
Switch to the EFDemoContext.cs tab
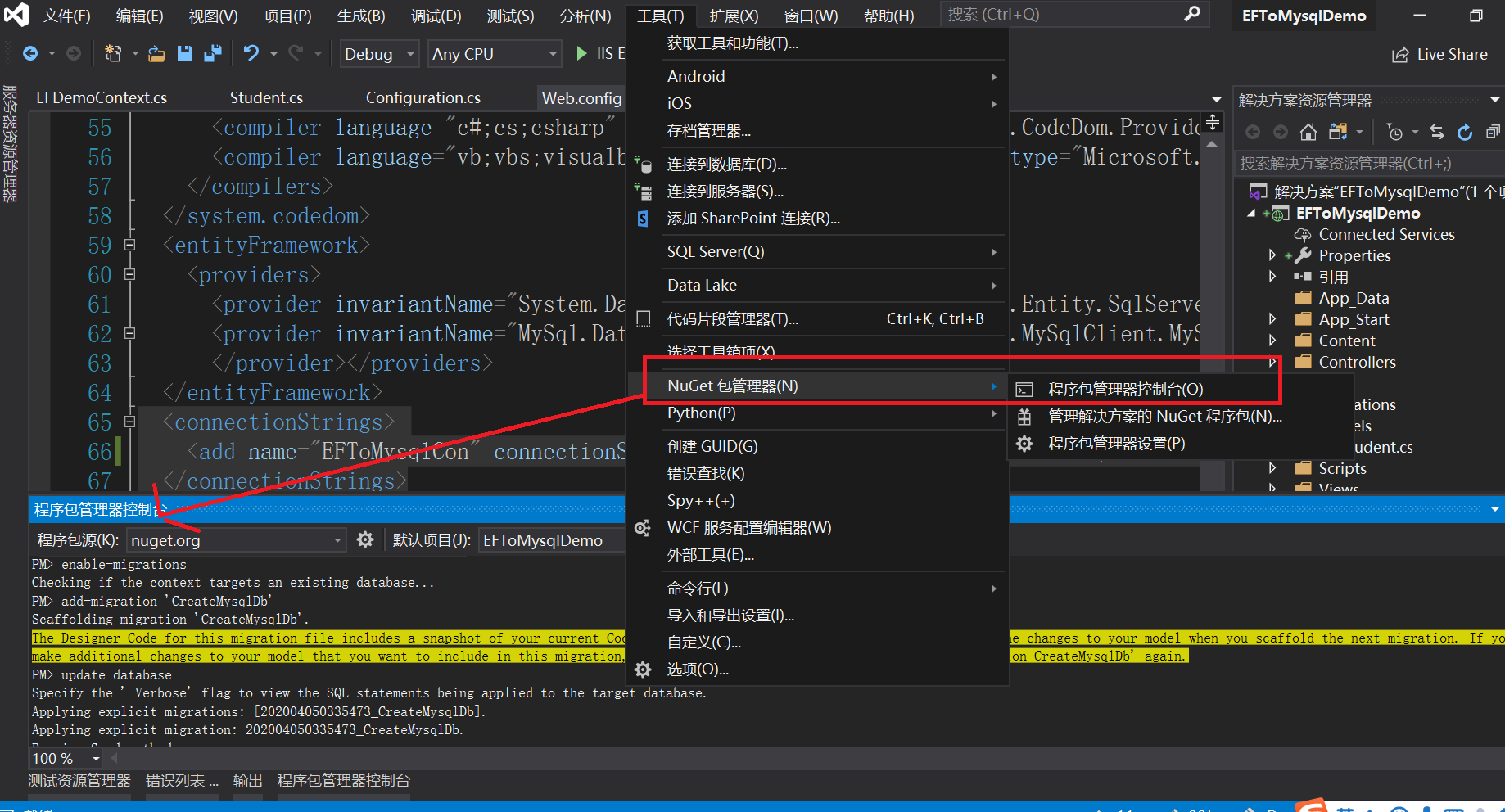pos(102,97)
